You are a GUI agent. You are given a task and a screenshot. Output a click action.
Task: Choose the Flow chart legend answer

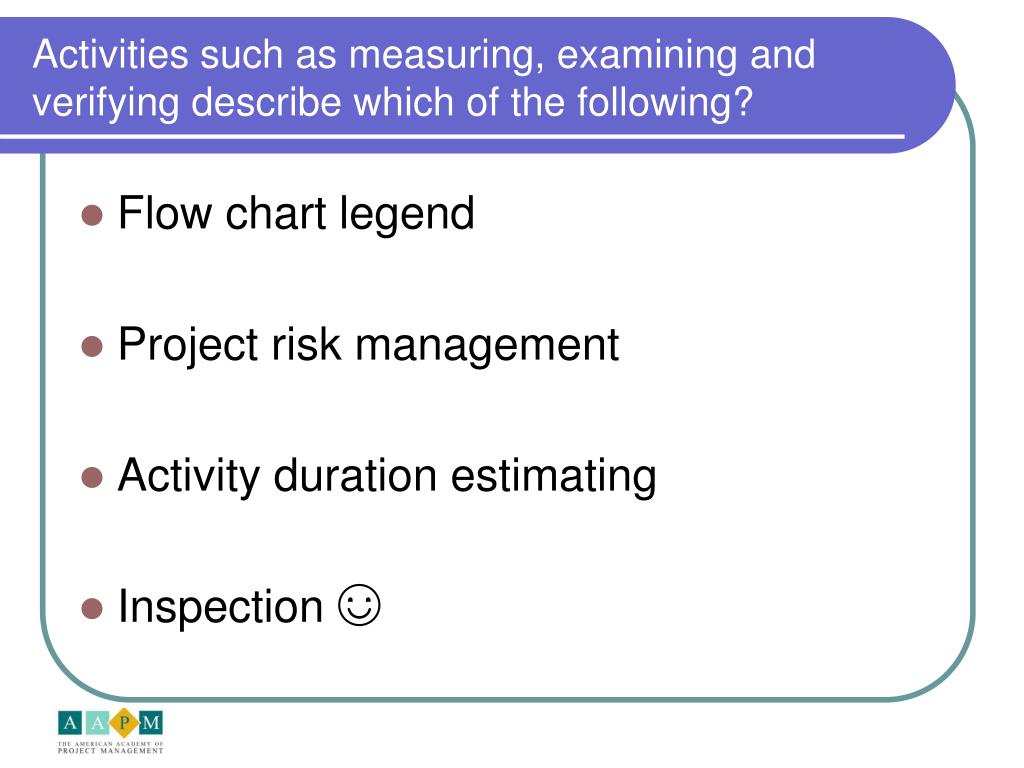click(x=296, y=214)
